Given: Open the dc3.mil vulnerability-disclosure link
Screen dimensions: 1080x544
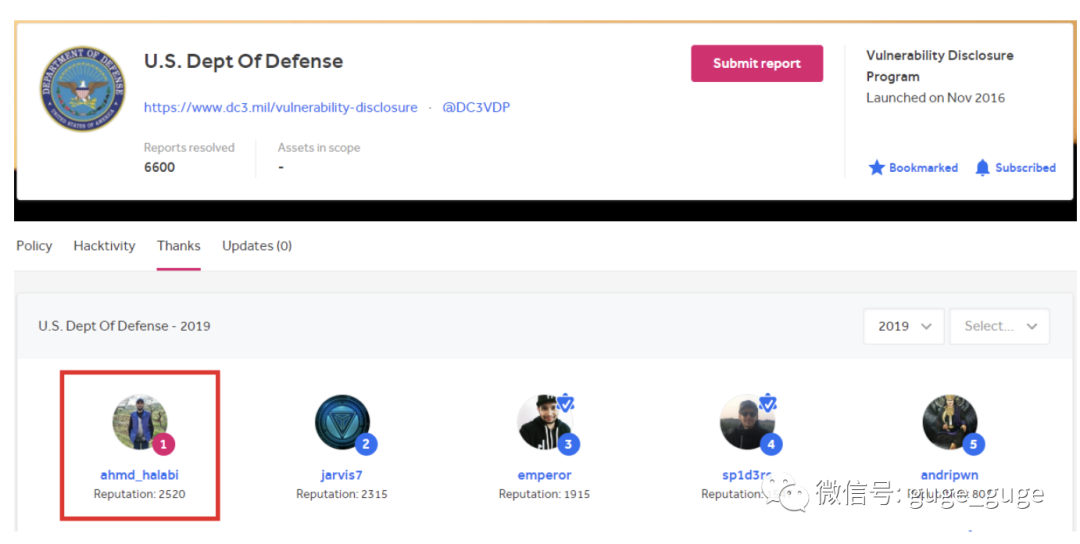Looking at the screenshot, I should click(280, 107).
